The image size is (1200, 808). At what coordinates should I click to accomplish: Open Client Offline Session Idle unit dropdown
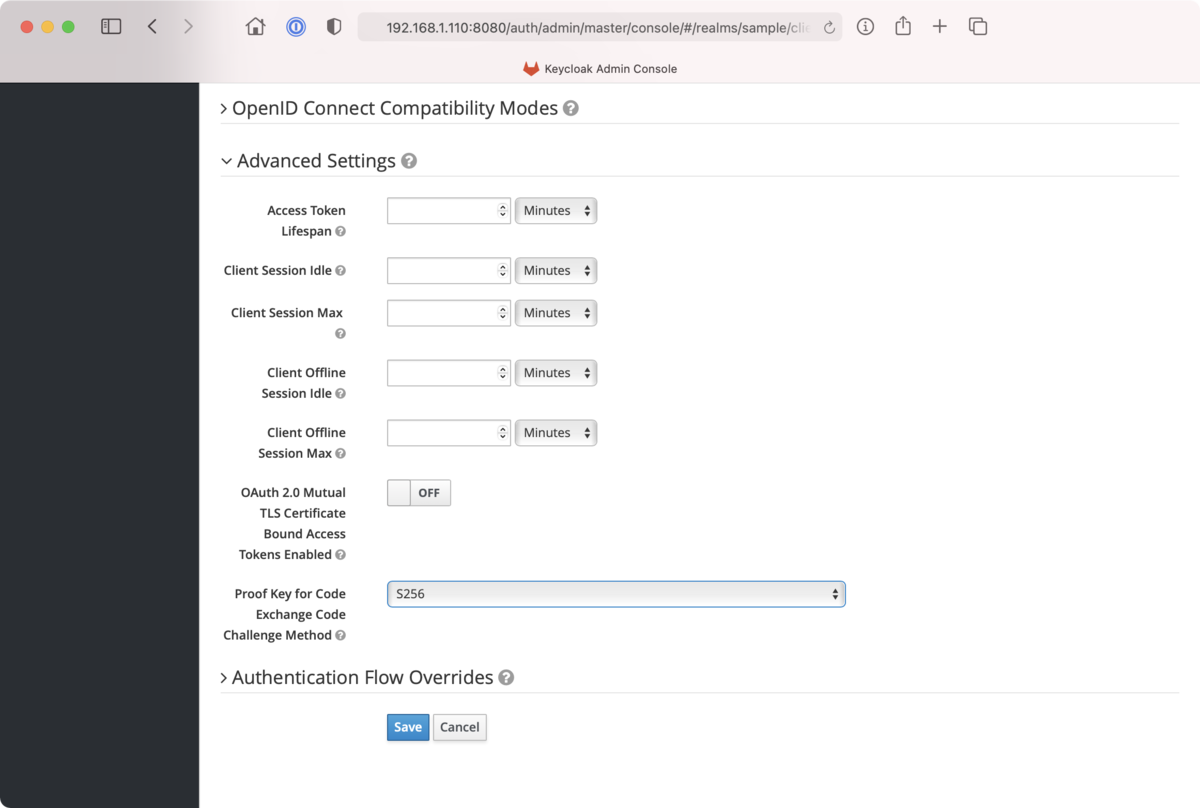[556, 373]
